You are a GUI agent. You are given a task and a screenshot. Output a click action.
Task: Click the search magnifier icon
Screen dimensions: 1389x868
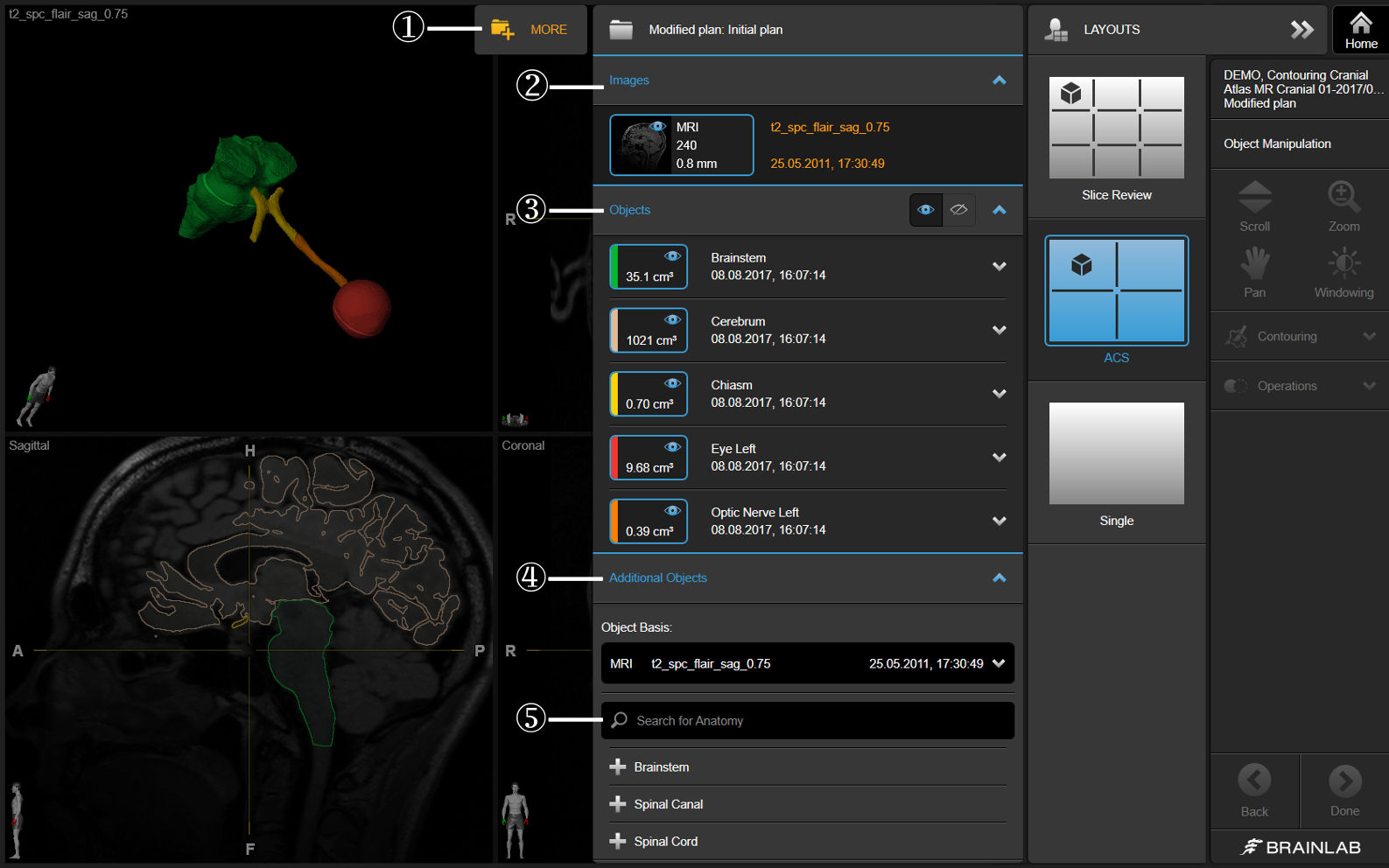click(619, 720)
